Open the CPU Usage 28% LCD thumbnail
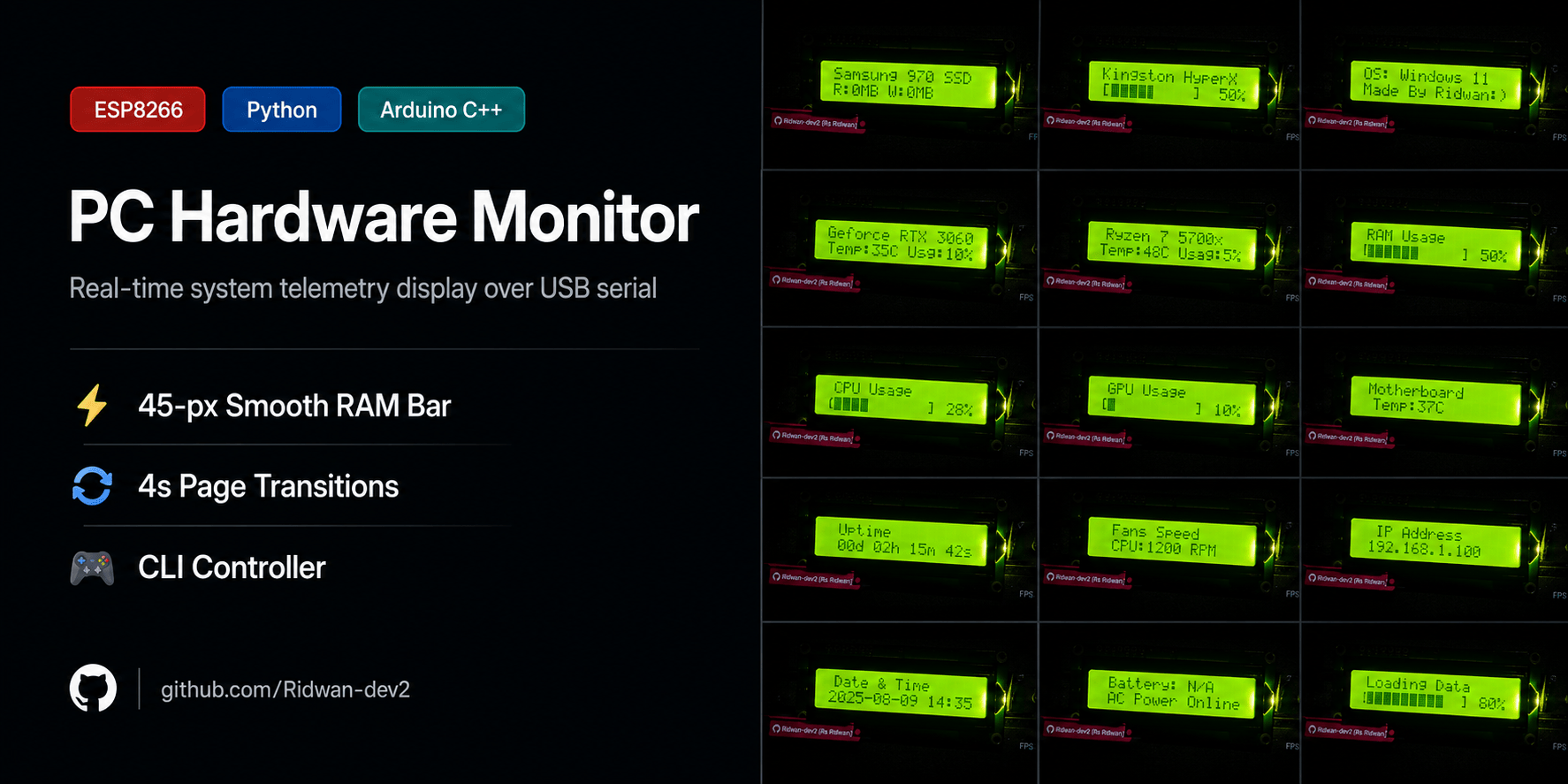The image size is (1568, 784). (x=900, y=403)
